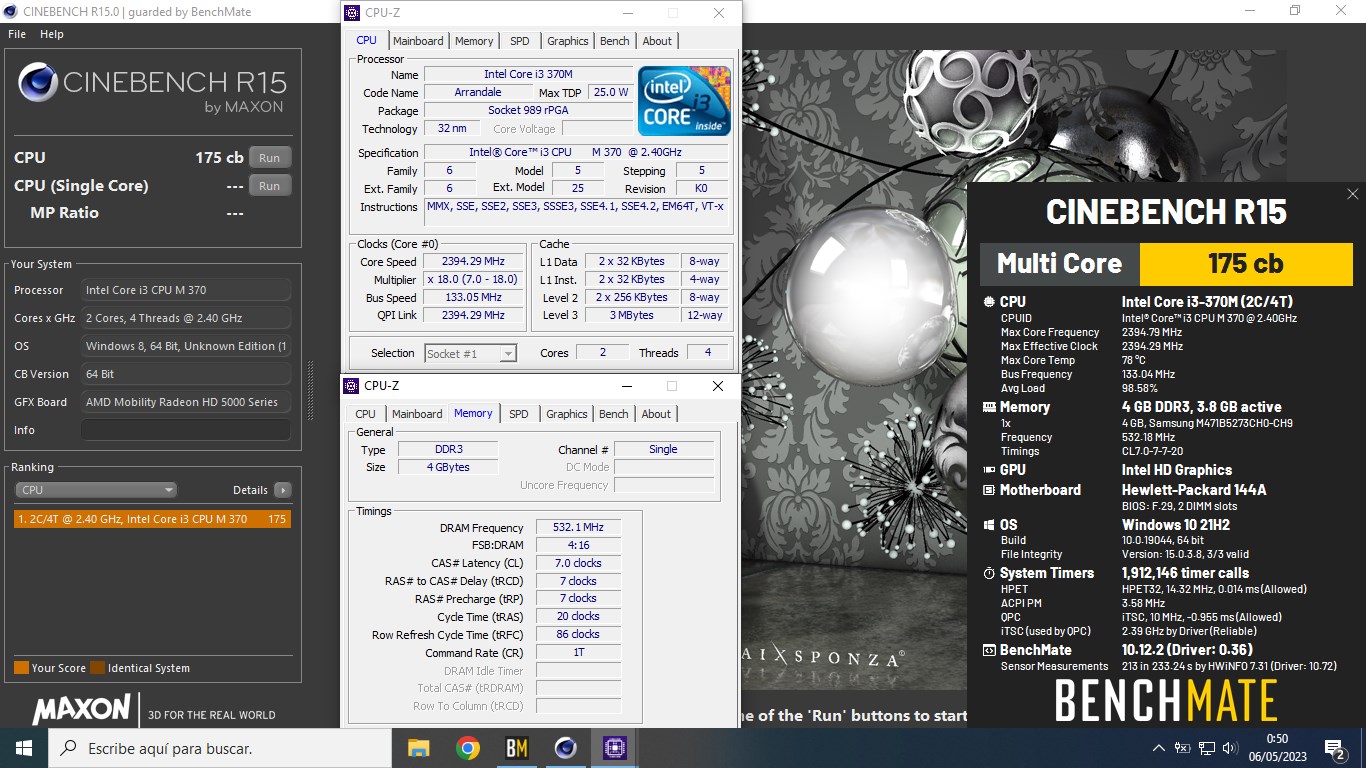Click the Motherboard icon in BenchMate panel

tap(989, 490)
